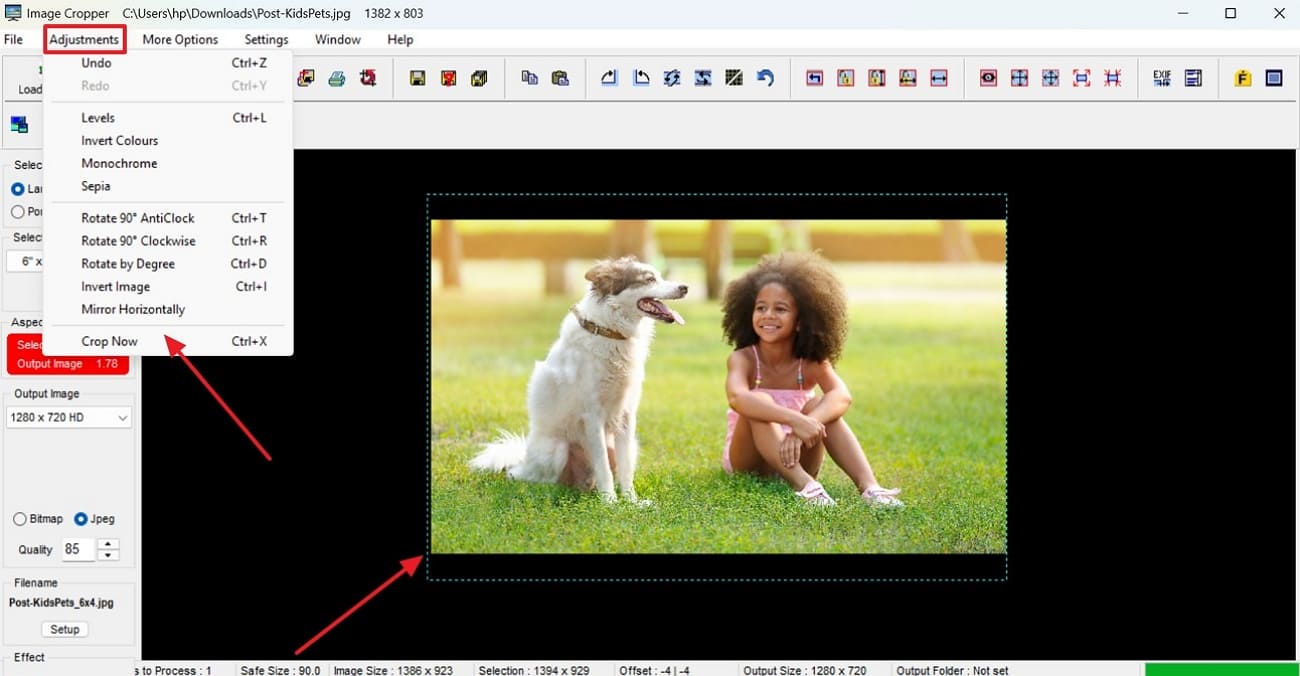Open the EXIF information tool

1162,78
